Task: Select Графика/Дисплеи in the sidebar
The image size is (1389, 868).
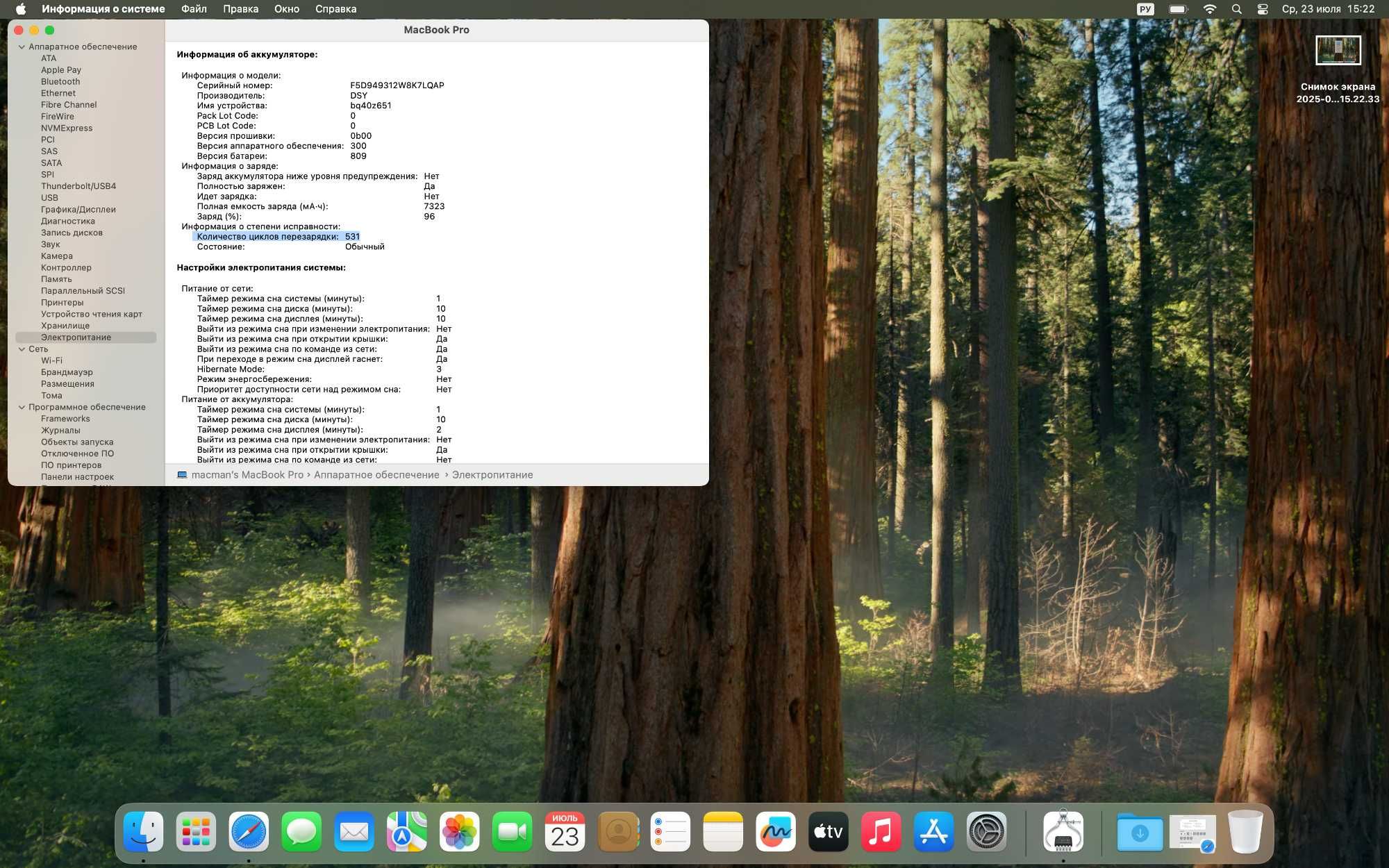Action: pos(78,210)
